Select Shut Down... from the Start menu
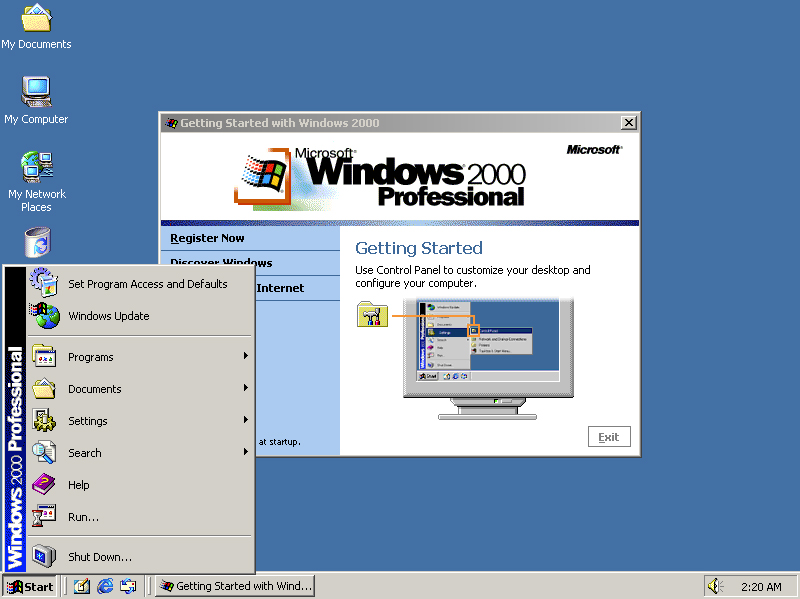The width and height of the screenshot is (800, 599). (140, 557)
